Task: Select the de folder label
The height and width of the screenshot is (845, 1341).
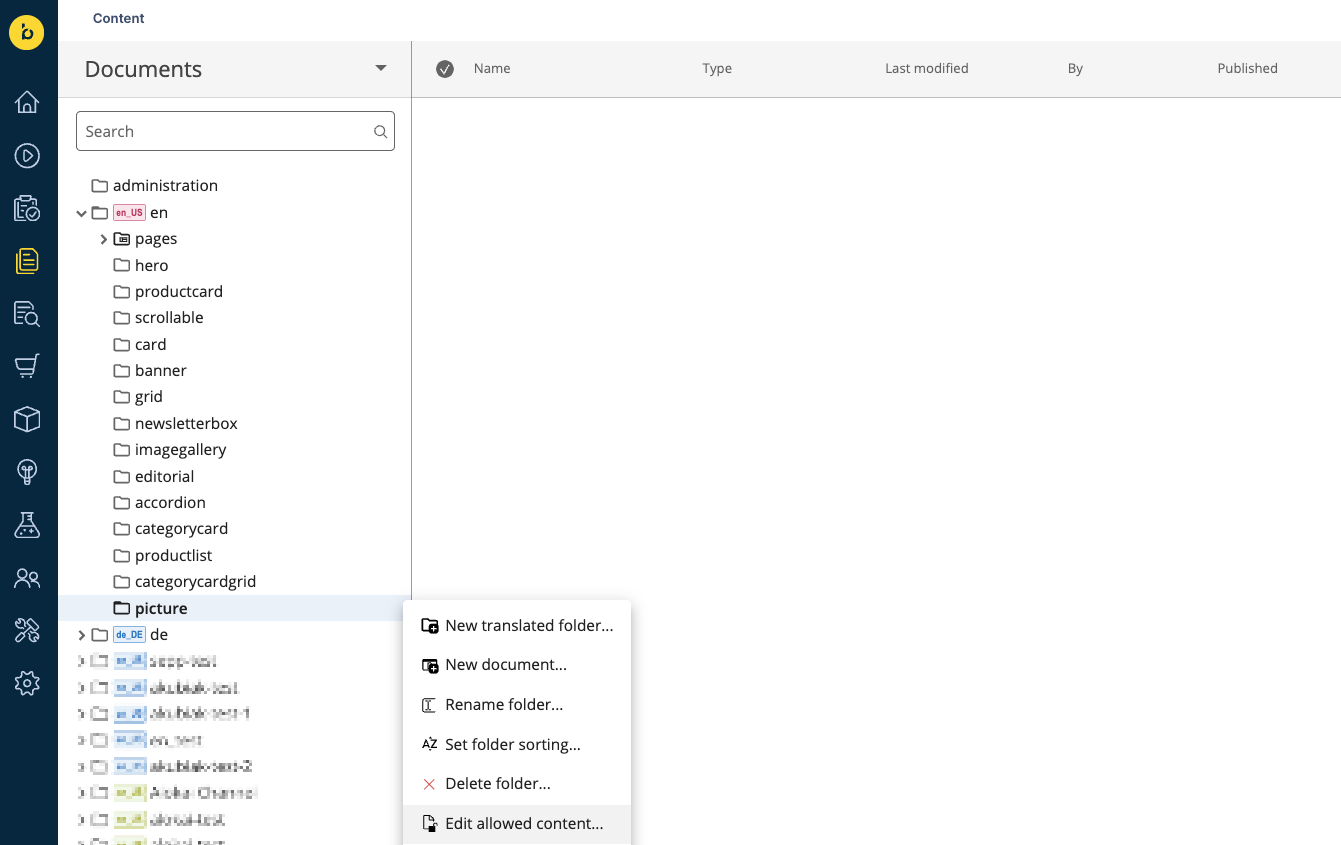Action: click(x=159, y=635)
